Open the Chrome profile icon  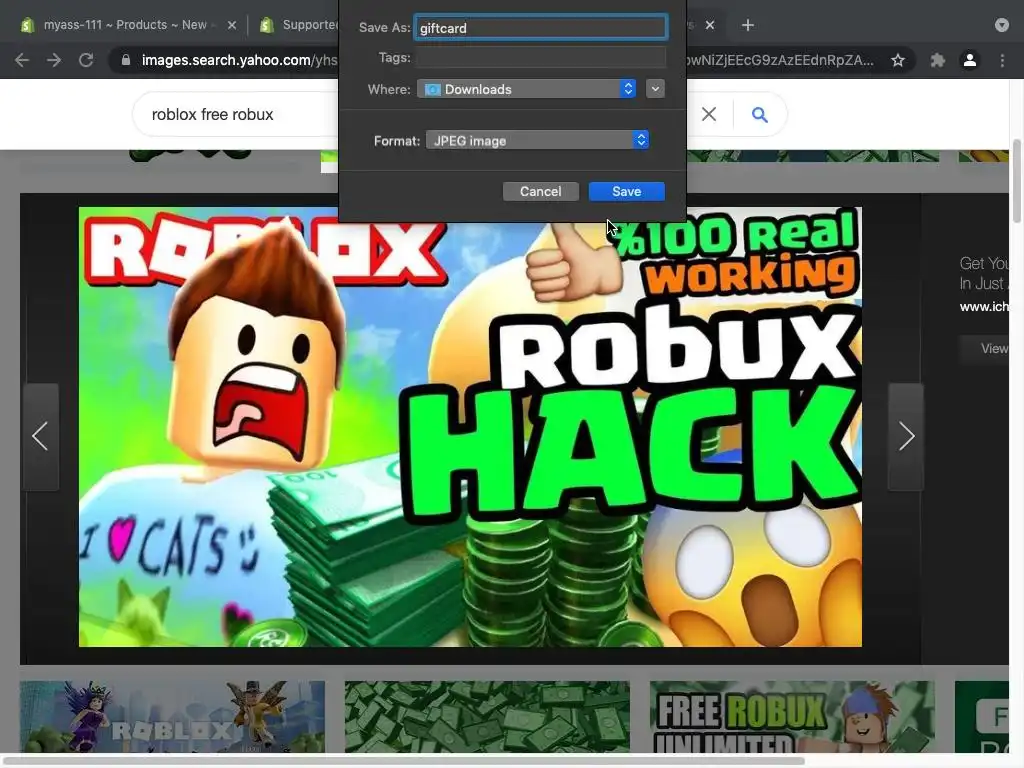click(970, 60)
